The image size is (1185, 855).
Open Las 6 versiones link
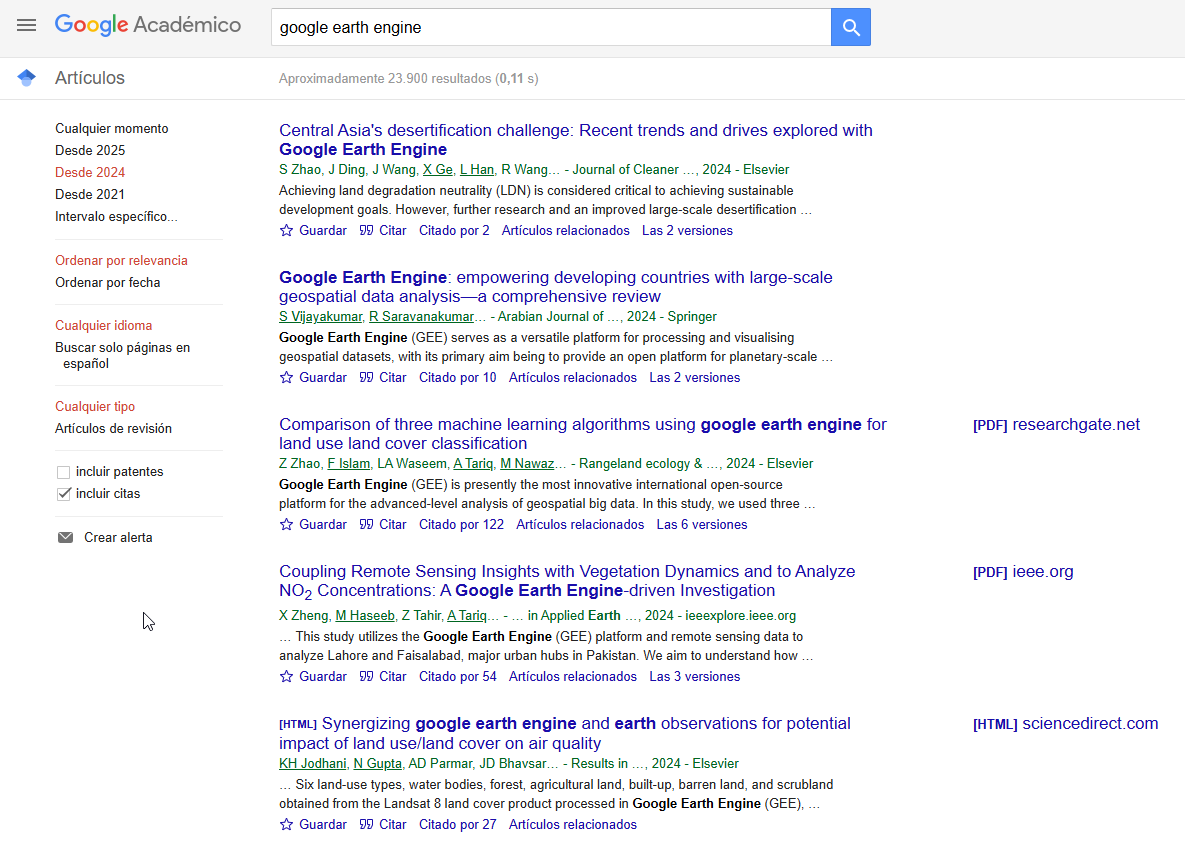(x=702, y=525)
